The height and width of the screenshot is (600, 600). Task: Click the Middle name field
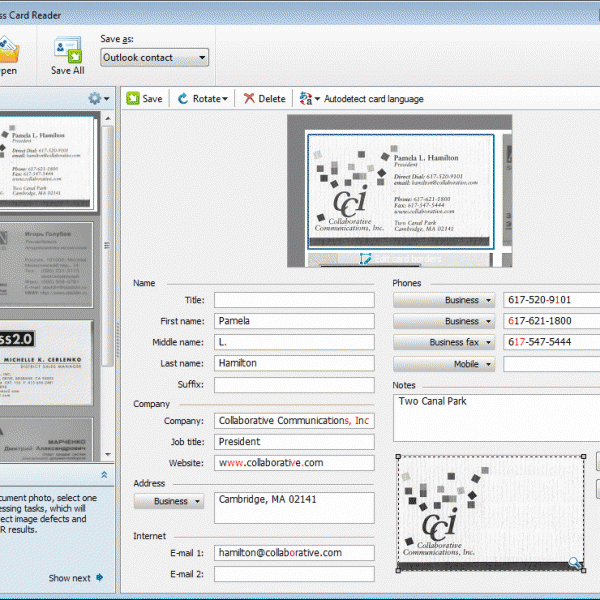tap(294, 342)
